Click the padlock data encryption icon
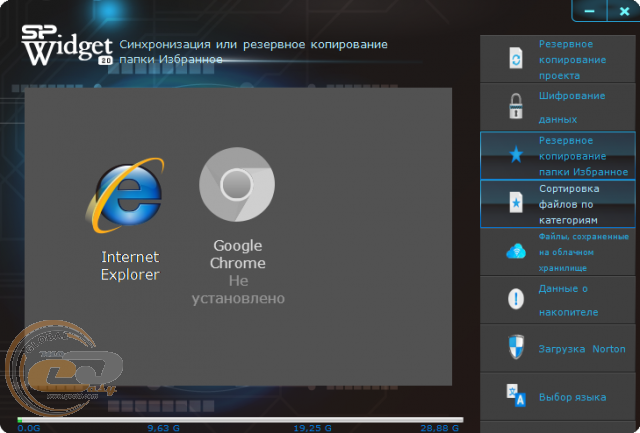Screen dimensions: 640x433 click(x=516, y=106)
